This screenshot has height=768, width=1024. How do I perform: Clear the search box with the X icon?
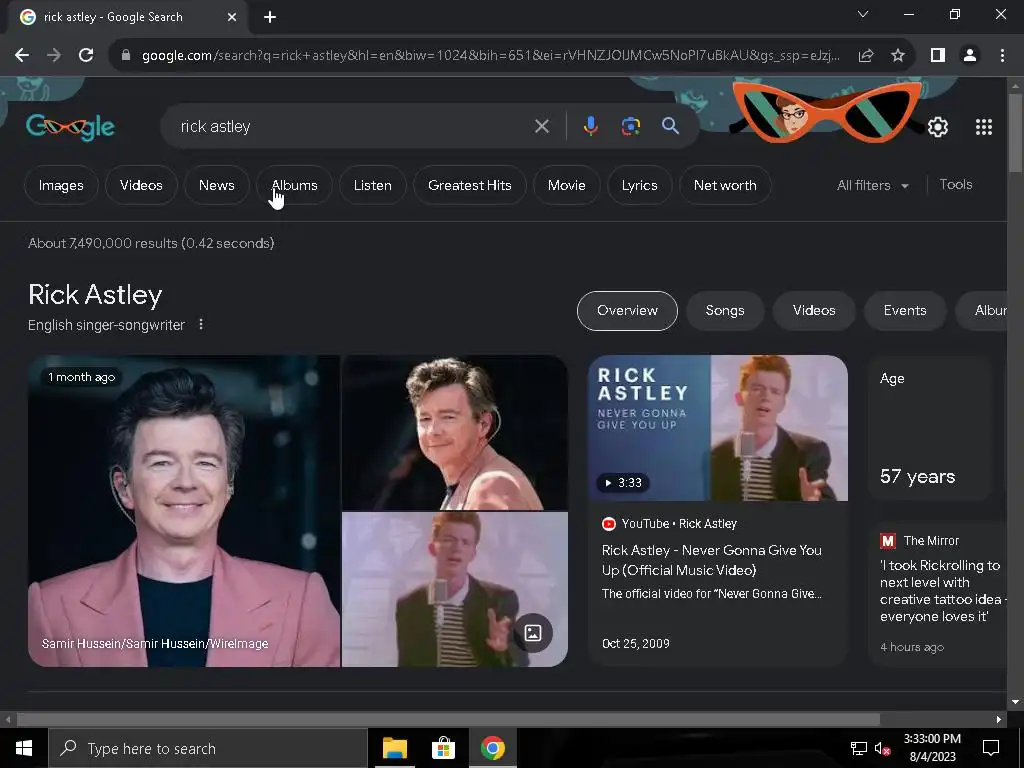(x=542, y=126)
